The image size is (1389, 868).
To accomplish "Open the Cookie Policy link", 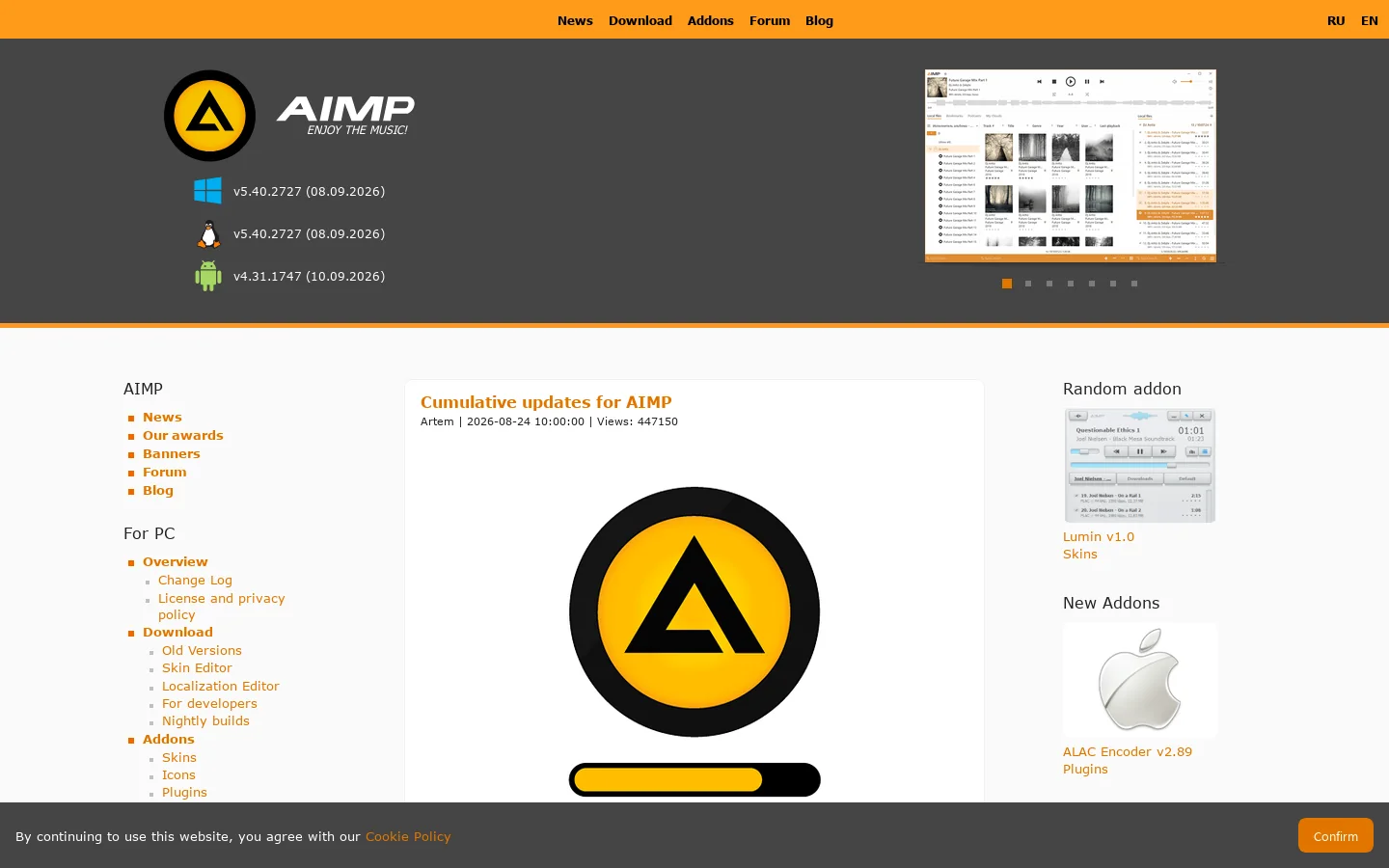I will point(408,836).
